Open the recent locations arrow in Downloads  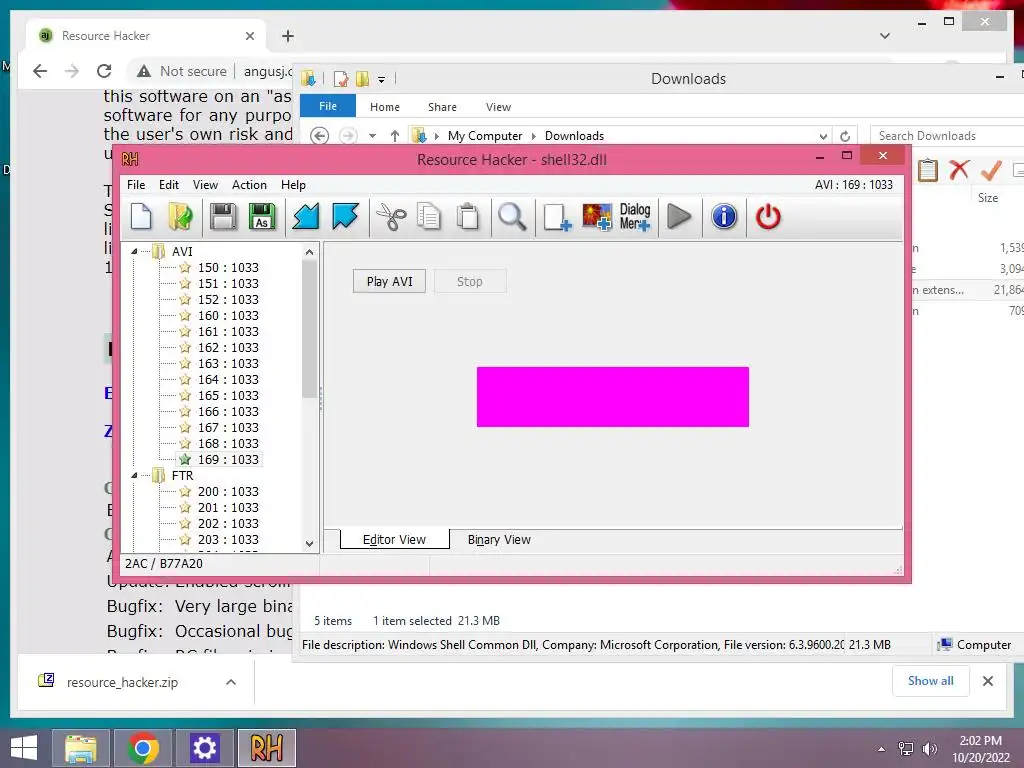click(x=372, y=136)
